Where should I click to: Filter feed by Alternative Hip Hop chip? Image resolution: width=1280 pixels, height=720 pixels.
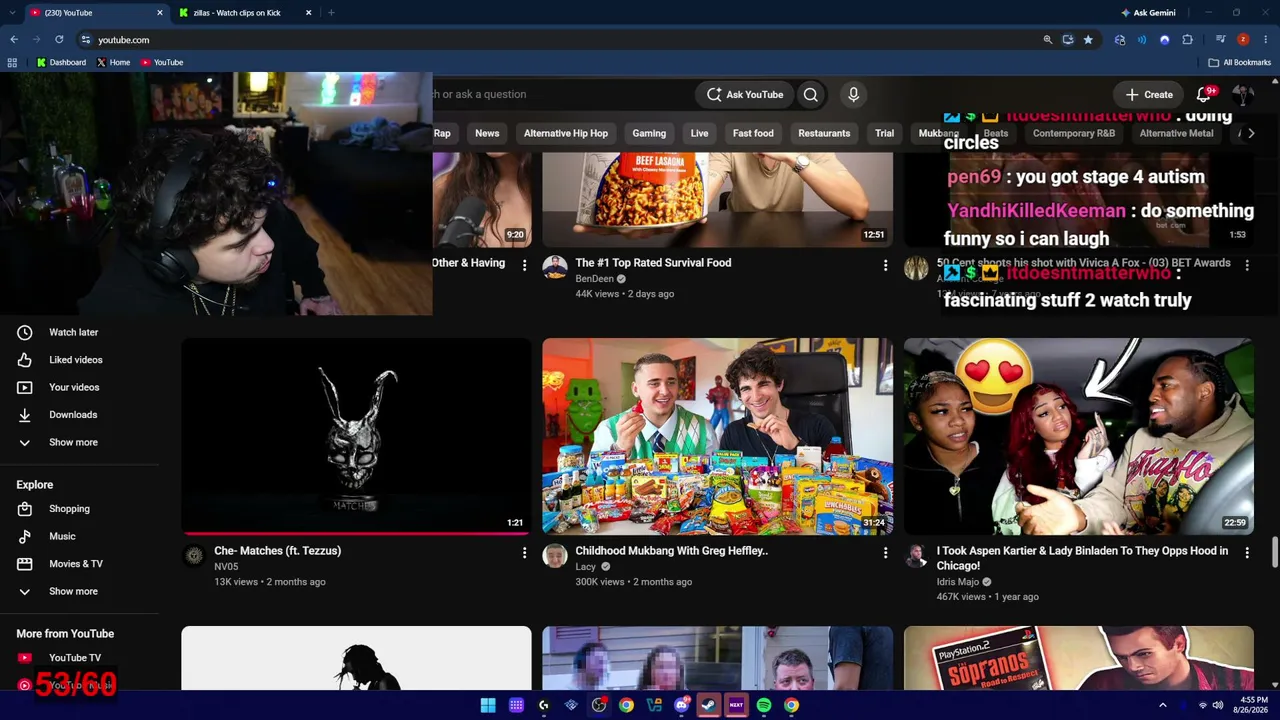click(566, 133)
